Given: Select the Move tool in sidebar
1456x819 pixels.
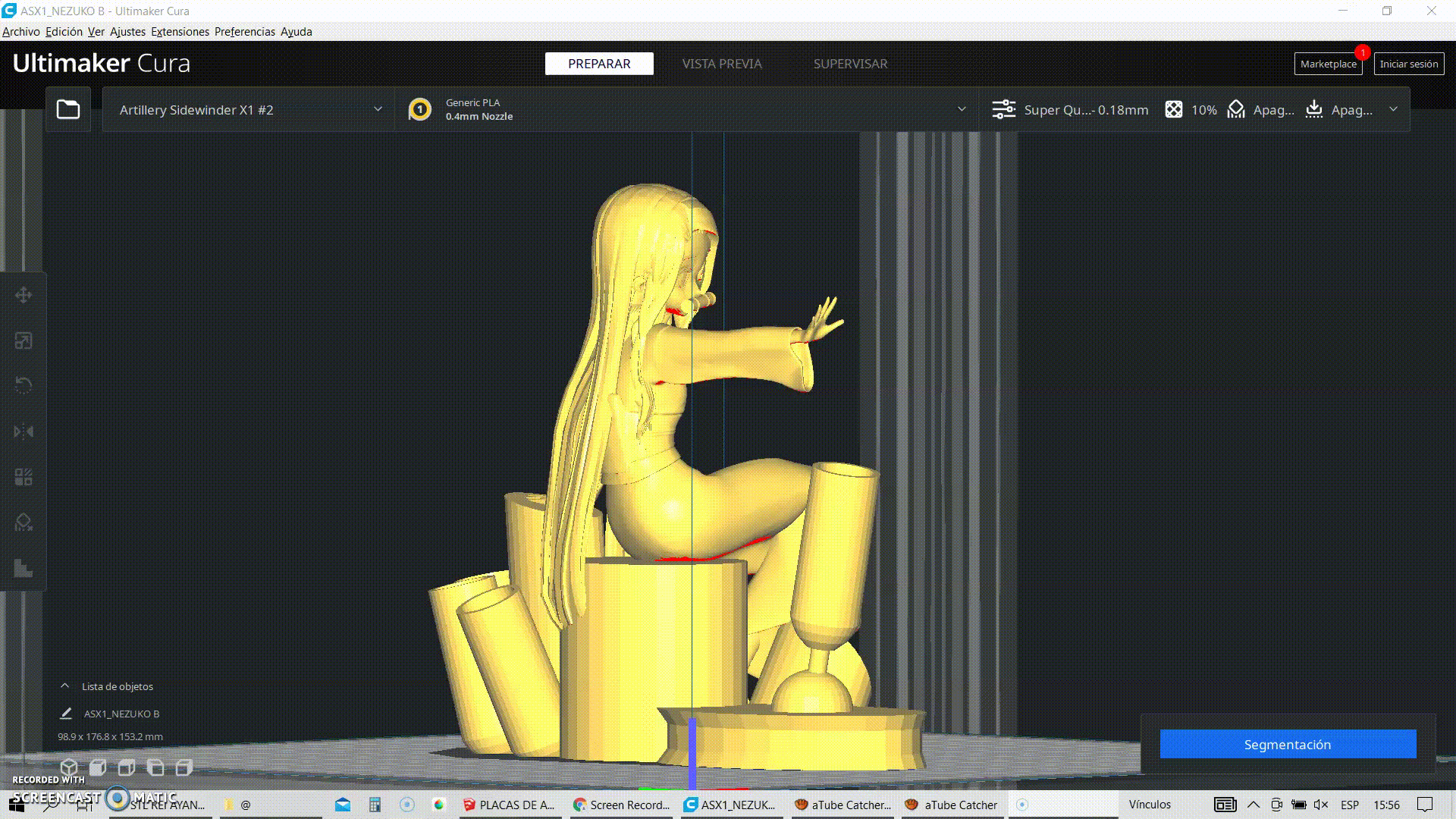Looking at the screenshot, I should tap(24, 295).
